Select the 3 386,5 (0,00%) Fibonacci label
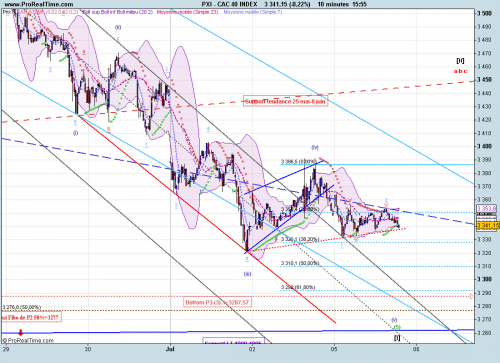The width and height of the screenshot is (500, 363). (299, 161)
